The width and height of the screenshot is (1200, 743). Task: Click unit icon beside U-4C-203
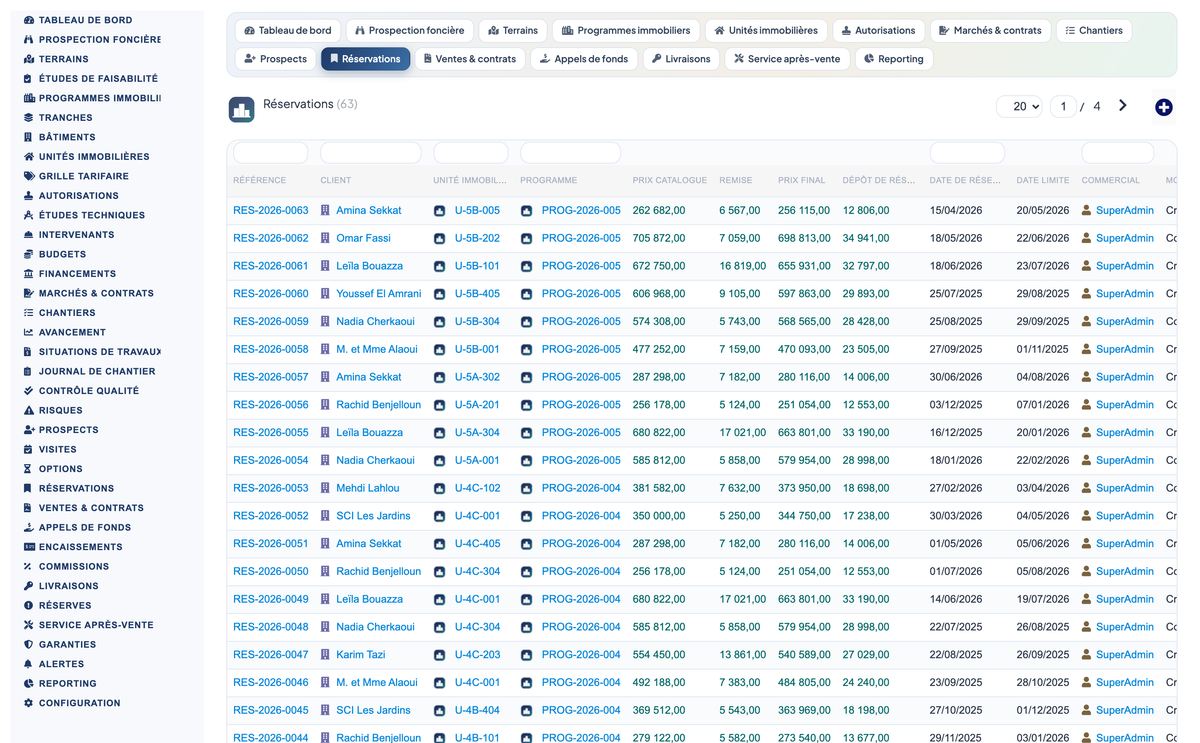click(439, 655)
